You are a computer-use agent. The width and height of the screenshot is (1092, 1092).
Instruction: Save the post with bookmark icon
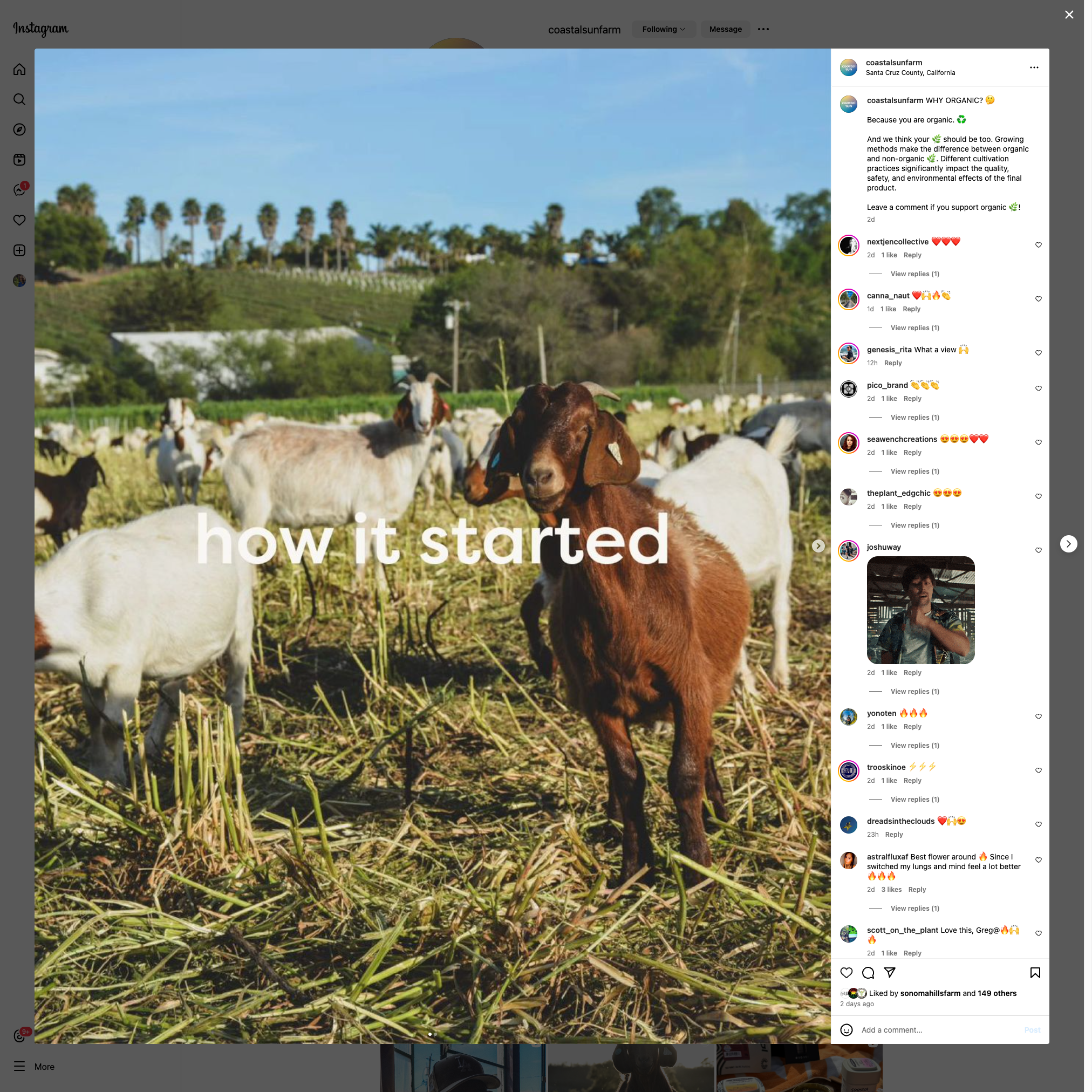point(1035,972)
